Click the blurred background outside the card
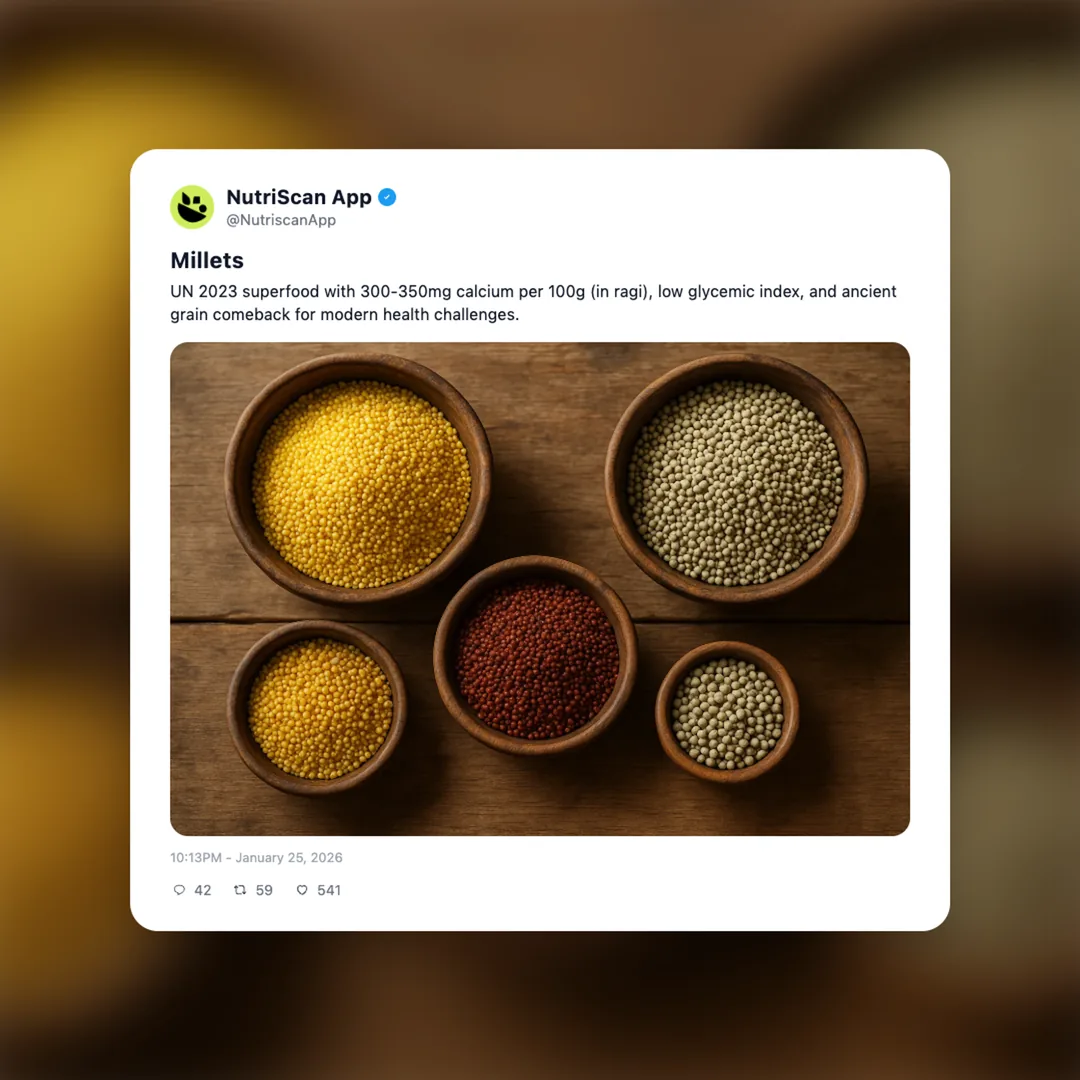 62,537
